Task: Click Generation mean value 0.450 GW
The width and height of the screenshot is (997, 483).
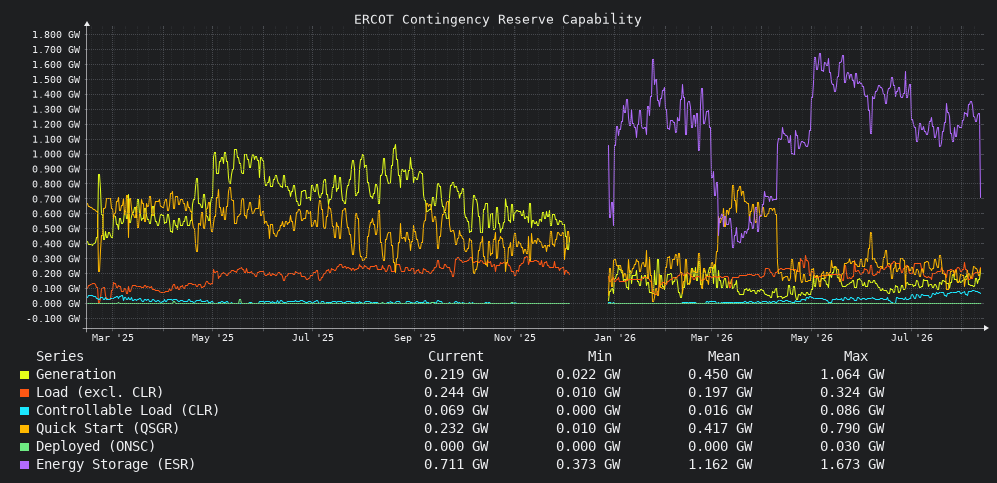Action: pyautogui.click(x=720, y=375)
